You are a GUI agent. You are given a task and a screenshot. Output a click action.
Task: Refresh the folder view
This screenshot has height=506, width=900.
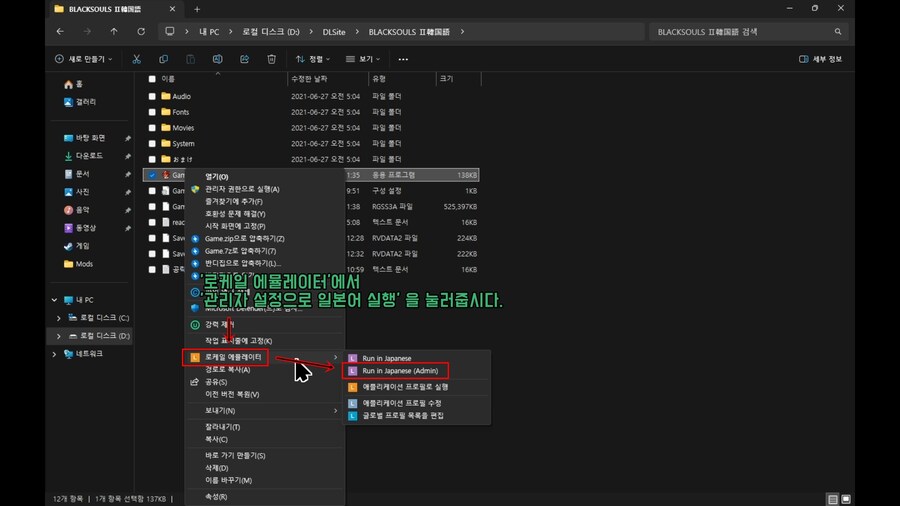pos(141,32)
